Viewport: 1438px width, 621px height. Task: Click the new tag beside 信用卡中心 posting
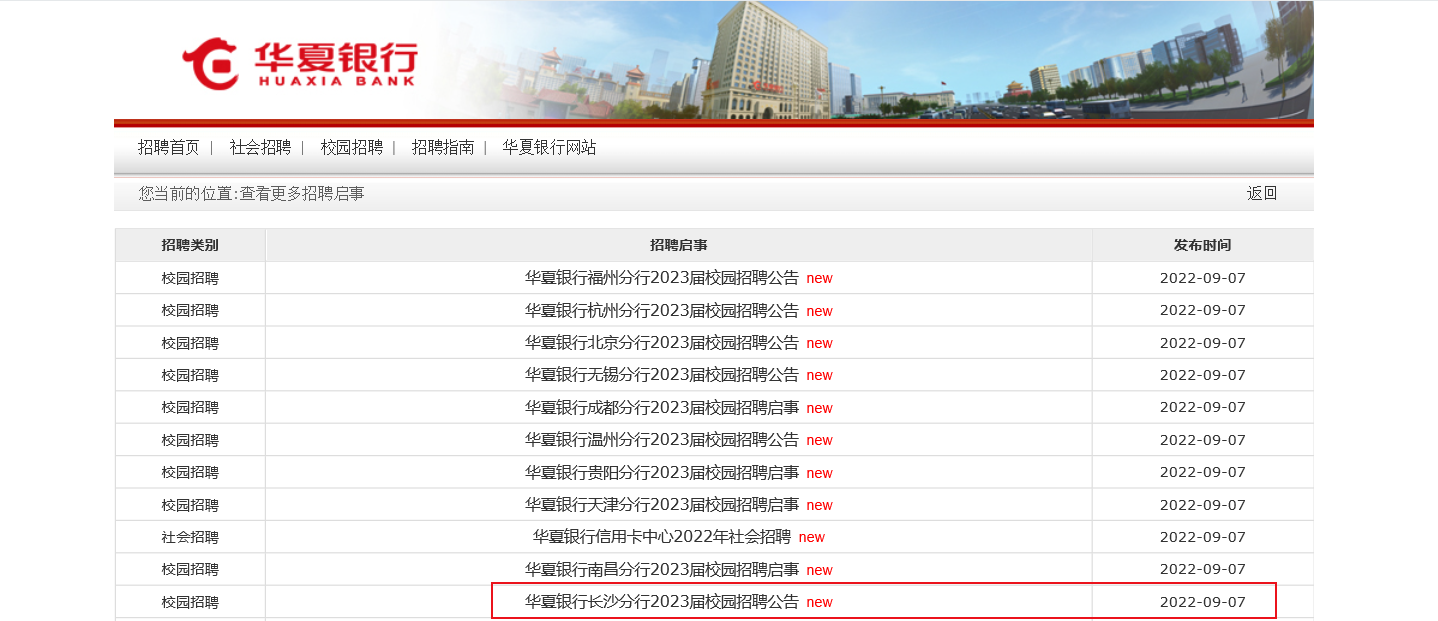point(811,537)
